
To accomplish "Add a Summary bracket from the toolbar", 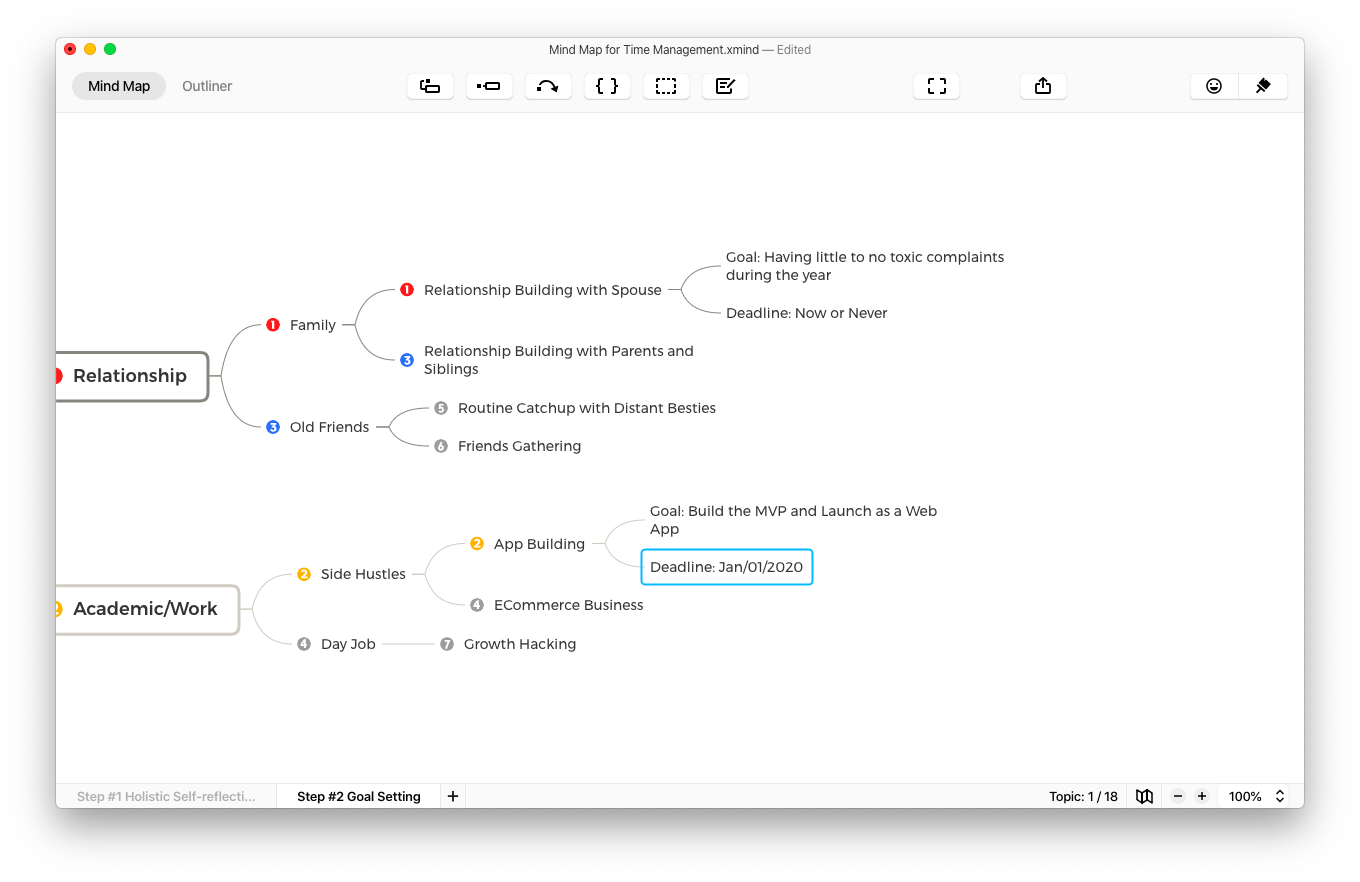I will (607, 86).
